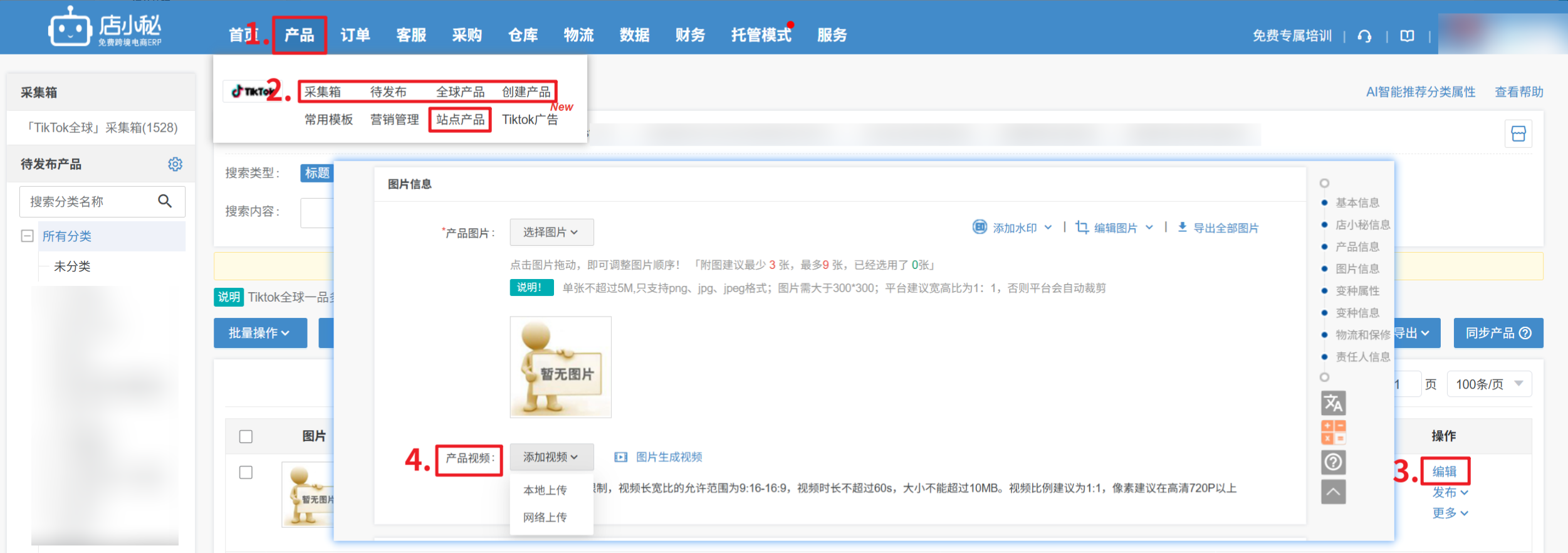Select Tiktok广告 in the product submenu
Screen dimensions: 1568x553
point(530,120)
